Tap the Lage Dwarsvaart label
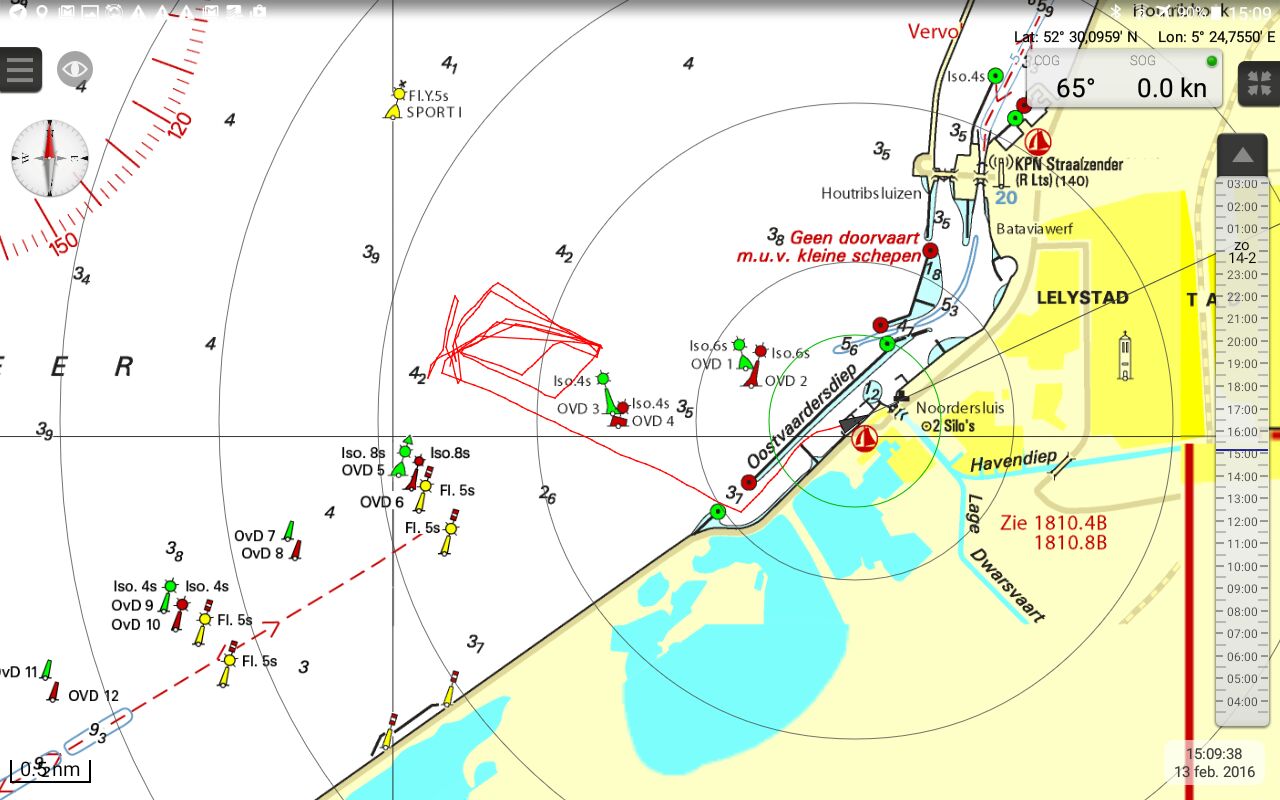This screenshot has height=800, width=1280. 1006,559
